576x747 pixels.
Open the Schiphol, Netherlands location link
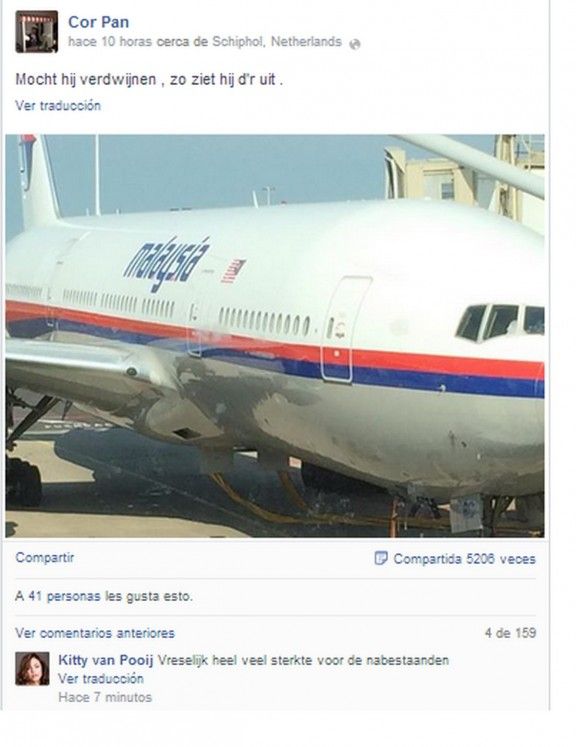pos(277,42)
